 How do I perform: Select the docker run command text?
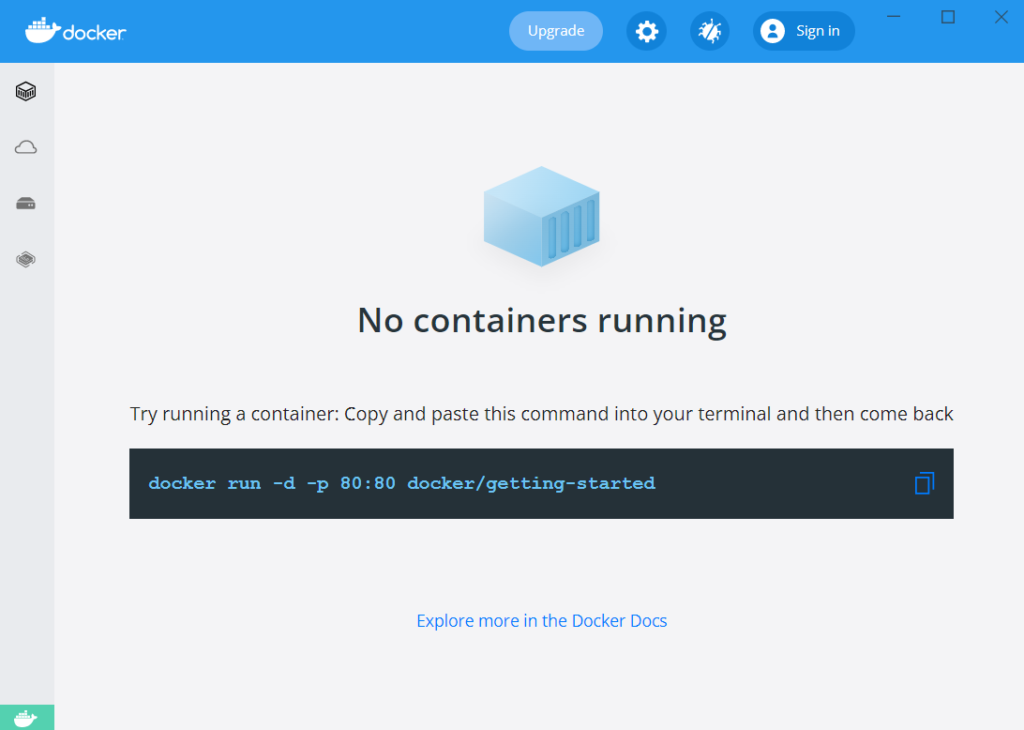402,483
